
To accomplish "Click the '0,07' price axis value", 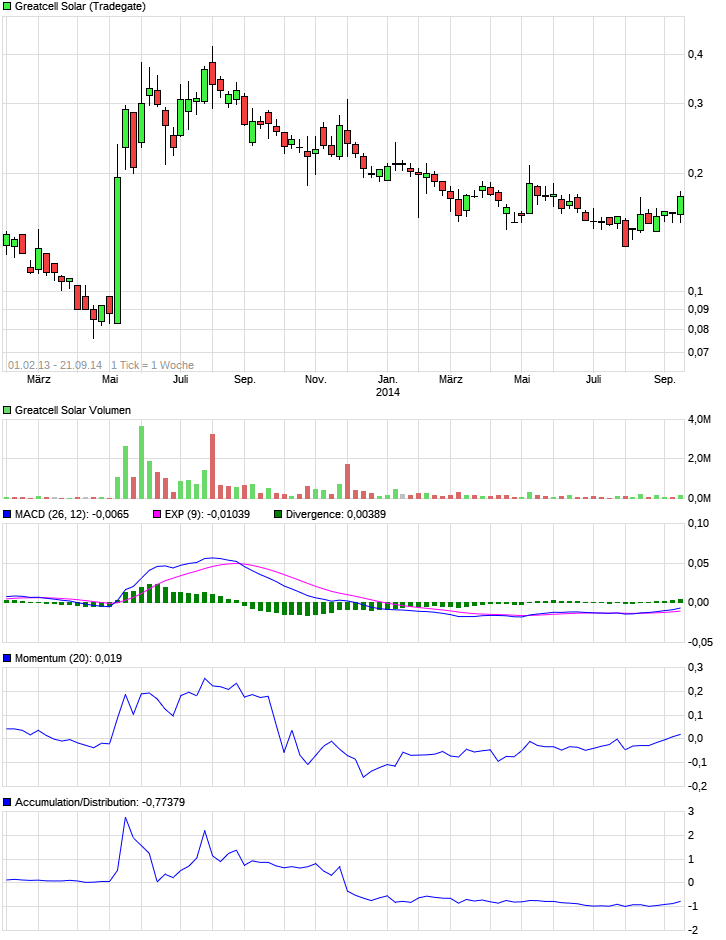I will [x=698, y=352].
